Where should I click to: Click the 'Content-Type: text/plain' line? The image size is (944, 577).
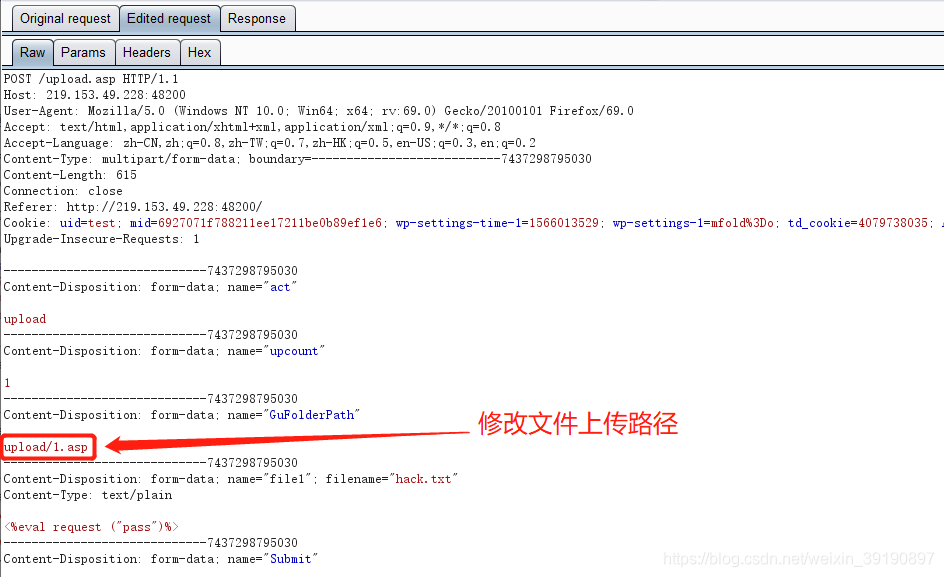[88, 495]
